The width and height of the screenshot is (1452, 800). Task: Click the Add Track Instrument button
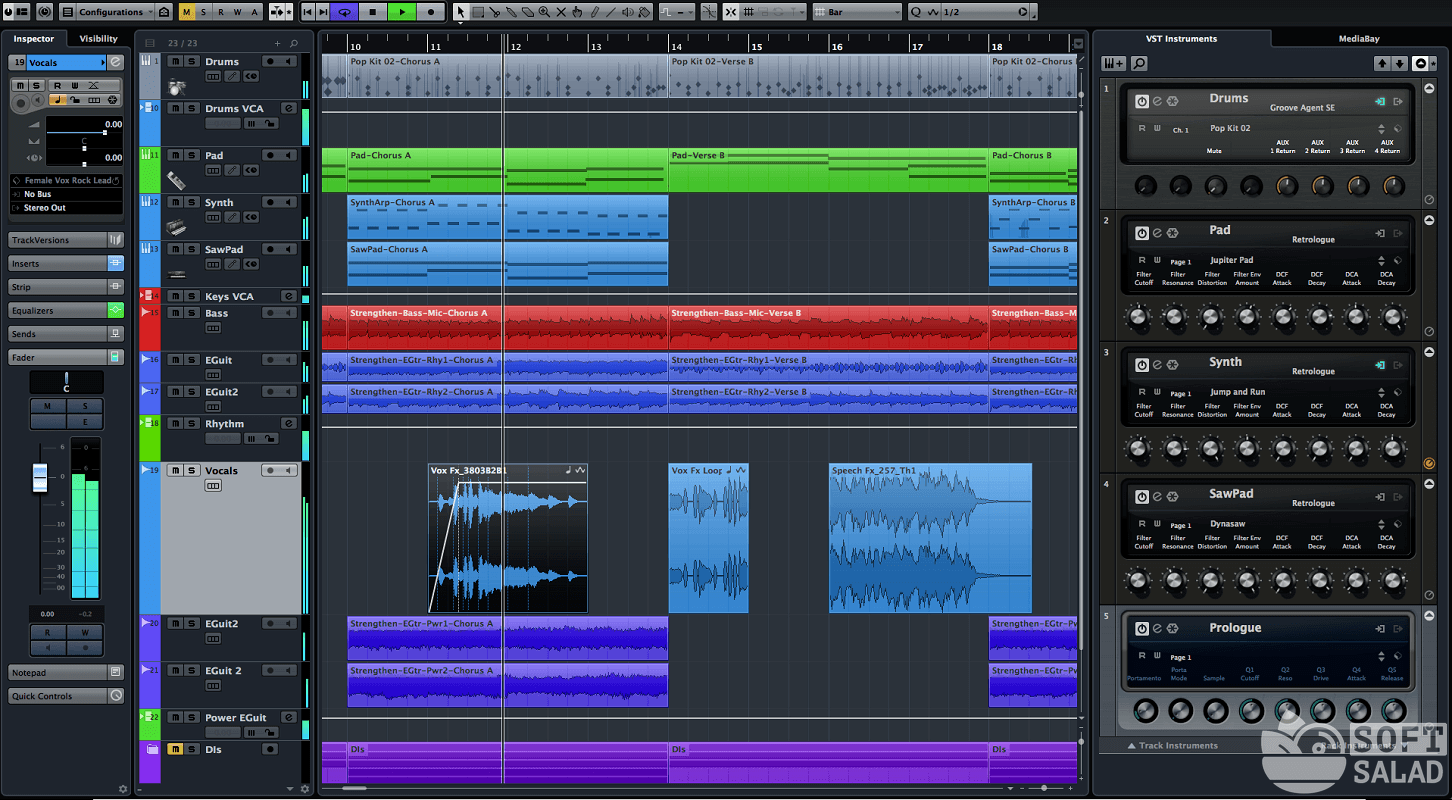point(1113,63)
